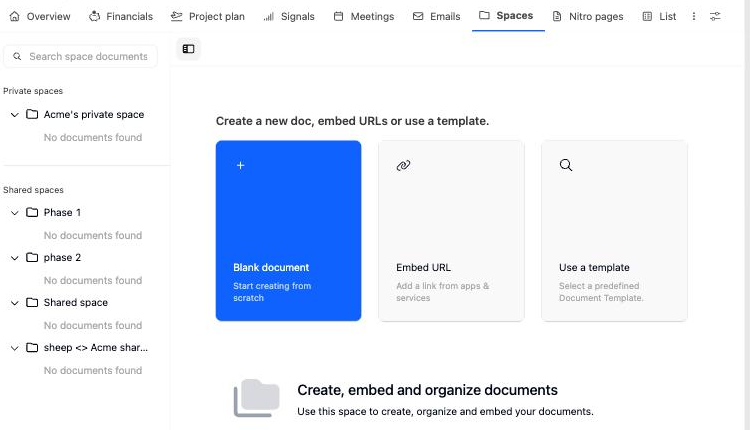Click the Financials piggy bank icon
Viewport: 750px width, 430px height.
(x=94, y=16)
